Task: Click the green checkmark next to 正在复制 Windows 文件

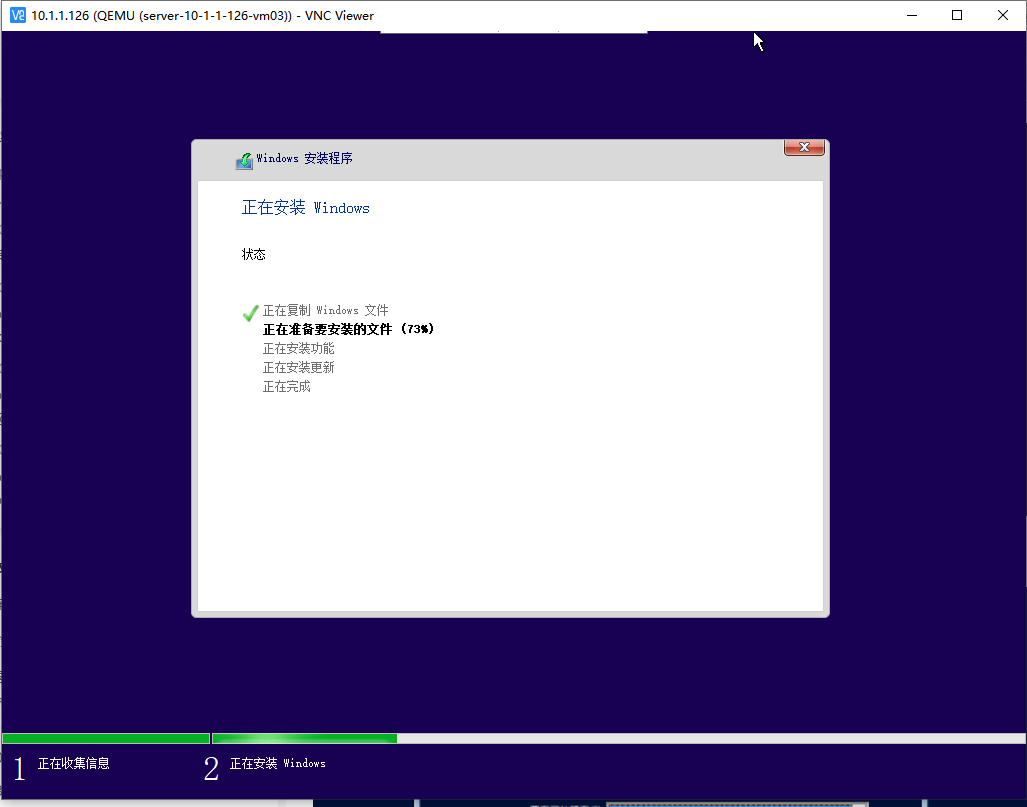Action: pos(250,312)
